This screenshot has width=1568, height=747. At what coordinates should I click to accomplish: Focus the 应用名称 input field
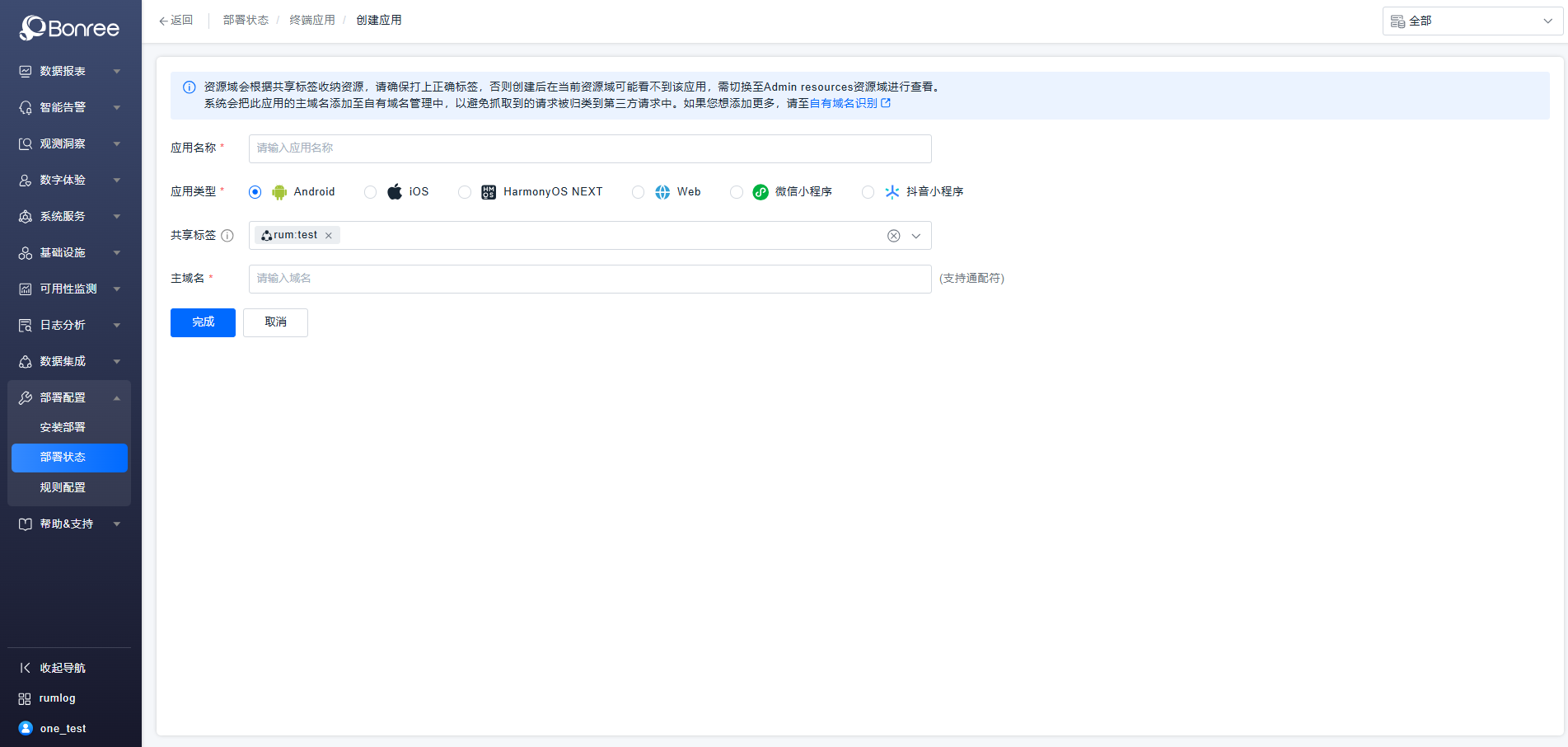[x=589, y=148]
